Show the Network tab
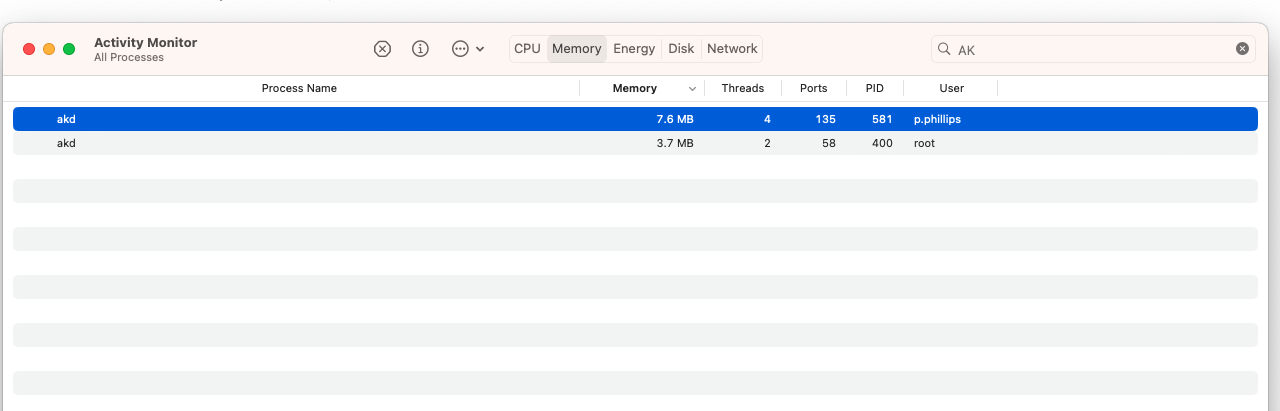This screenshot has height=411, width=1280. click(732, 49)
